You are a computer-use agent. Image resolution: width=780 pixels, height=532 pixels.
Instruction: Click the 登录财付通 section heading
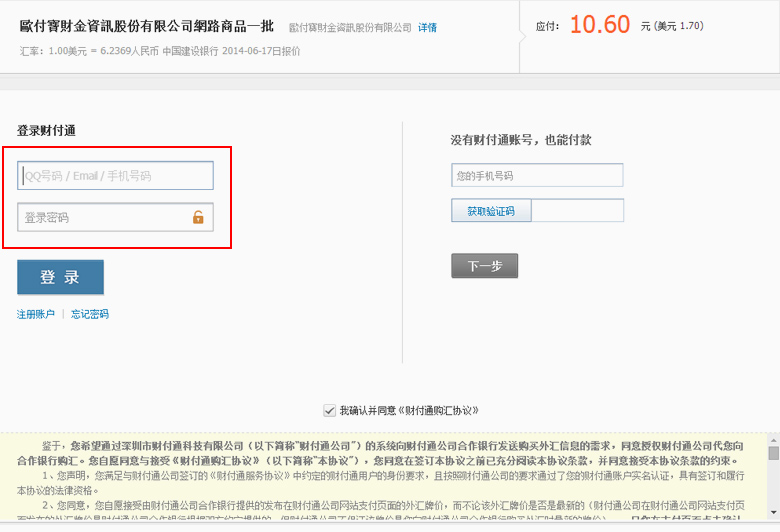(x=47, y=131)
